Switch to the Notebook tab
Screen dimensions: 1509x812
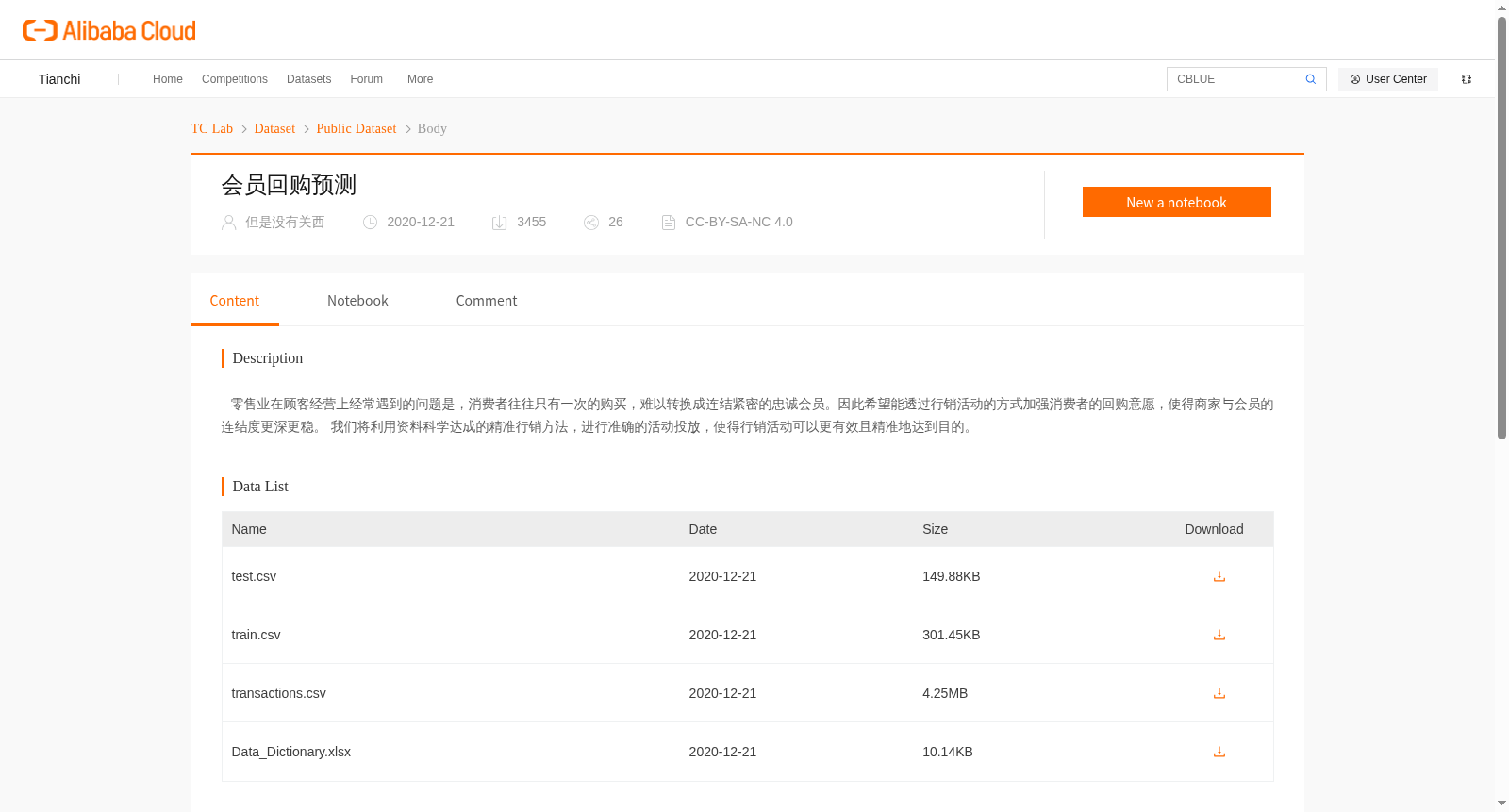click(x=357, y=301)
